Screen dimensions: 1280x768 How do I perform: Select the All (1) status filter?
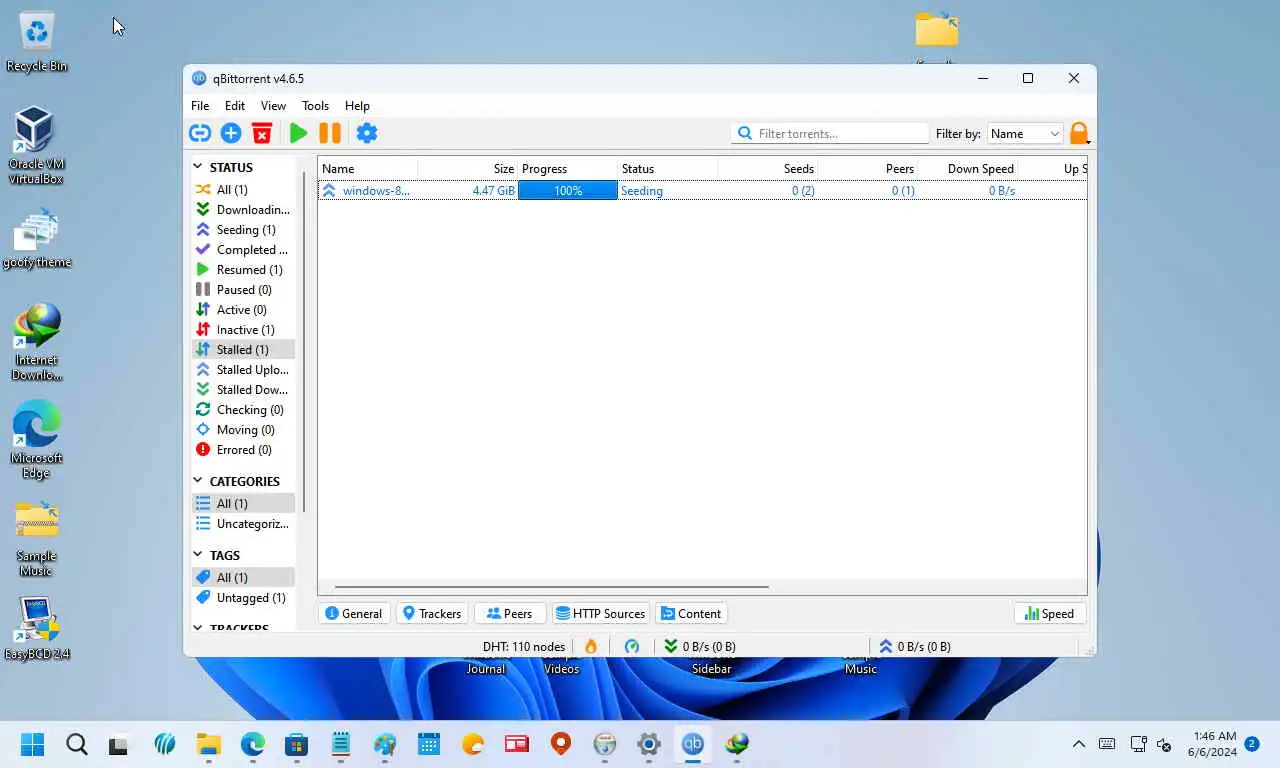243,189
